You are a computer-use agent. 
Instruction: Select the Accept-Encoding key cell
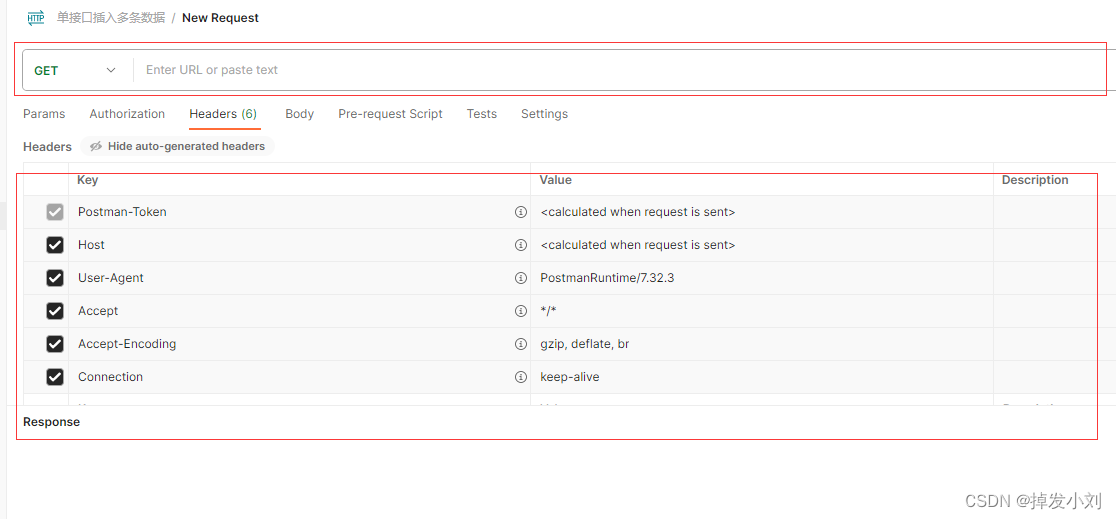point(299,344)
